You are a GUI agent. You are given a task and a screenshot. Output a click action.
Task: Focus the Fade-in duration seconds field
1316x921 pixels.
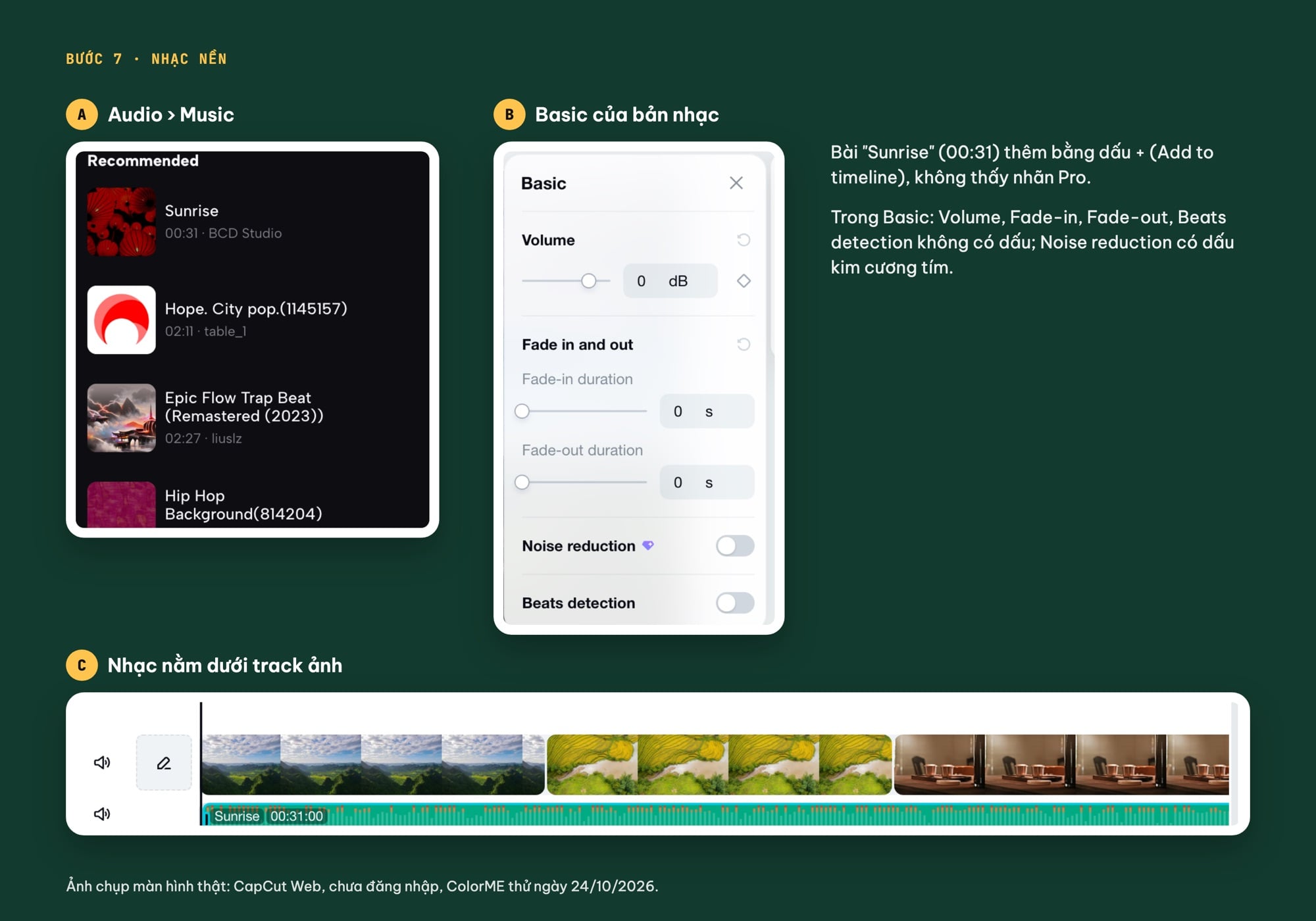(x=707, y=411)
